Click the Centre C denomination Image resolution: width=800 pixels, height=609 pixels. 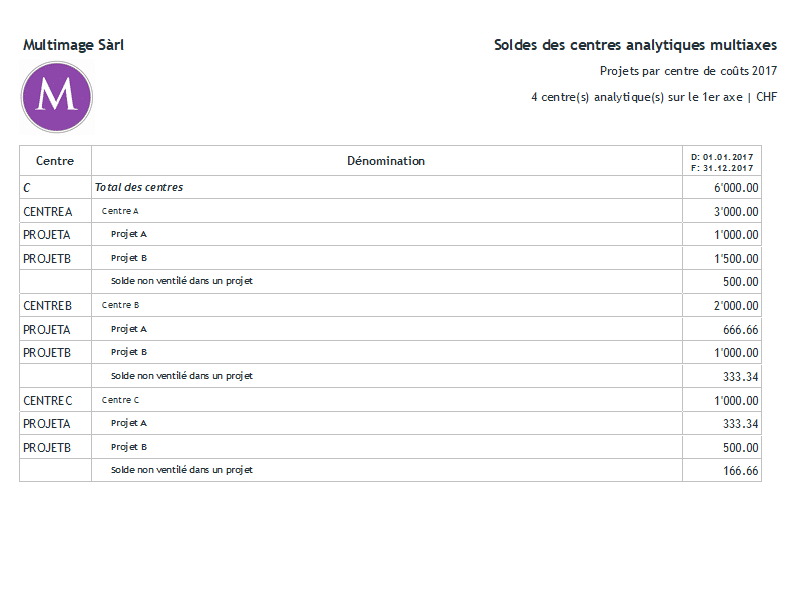click(120, 400)
